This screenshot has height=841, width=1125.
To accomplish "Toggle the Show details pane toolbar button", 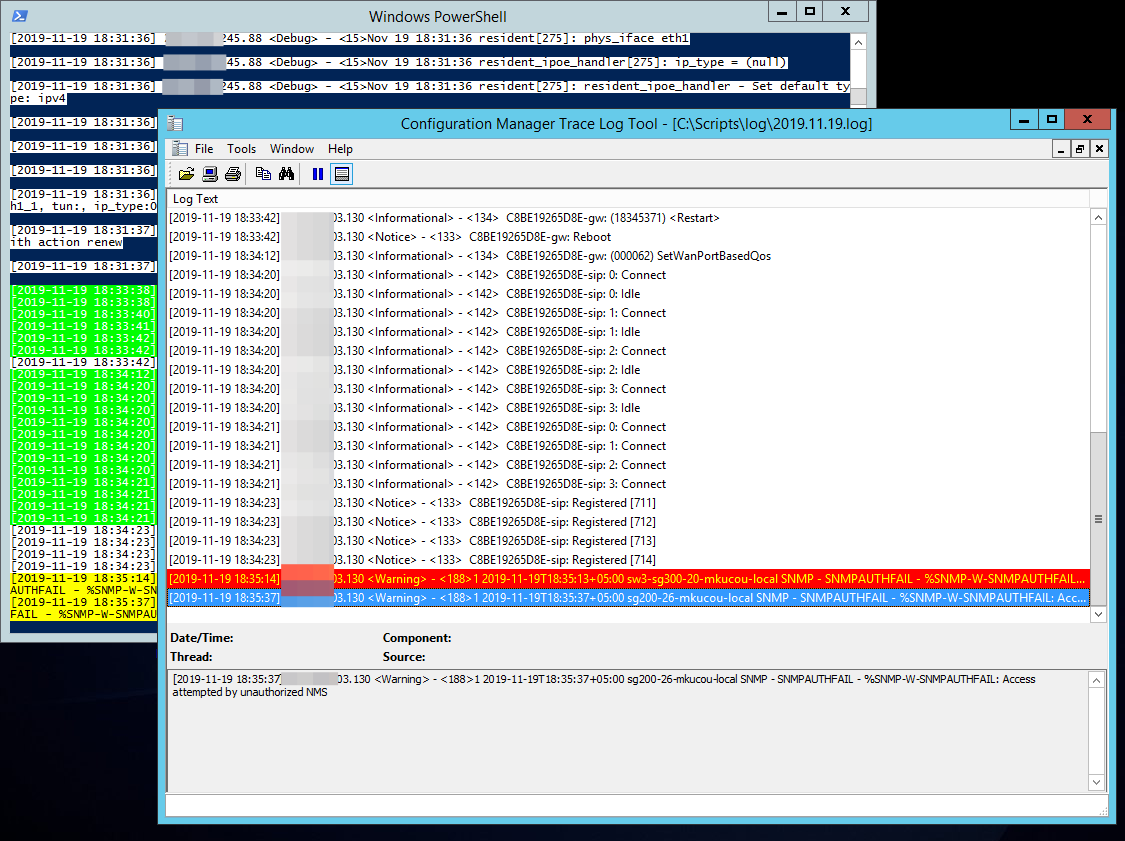I will click(x=342, y=174).
